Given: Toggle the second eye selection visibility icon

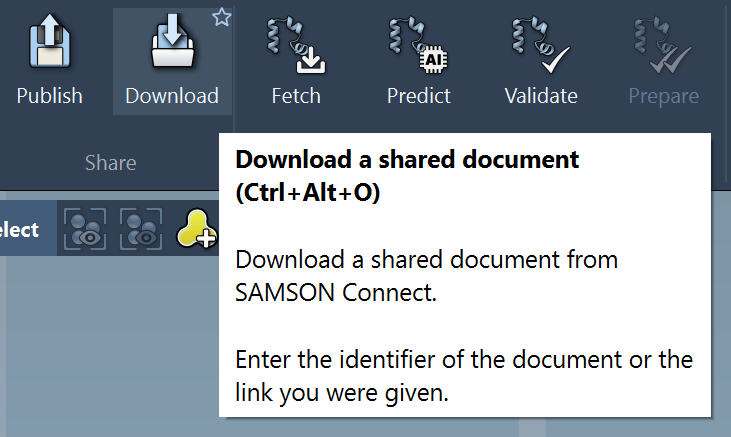Looking at the screenshot, I should [x=141, y=229].
